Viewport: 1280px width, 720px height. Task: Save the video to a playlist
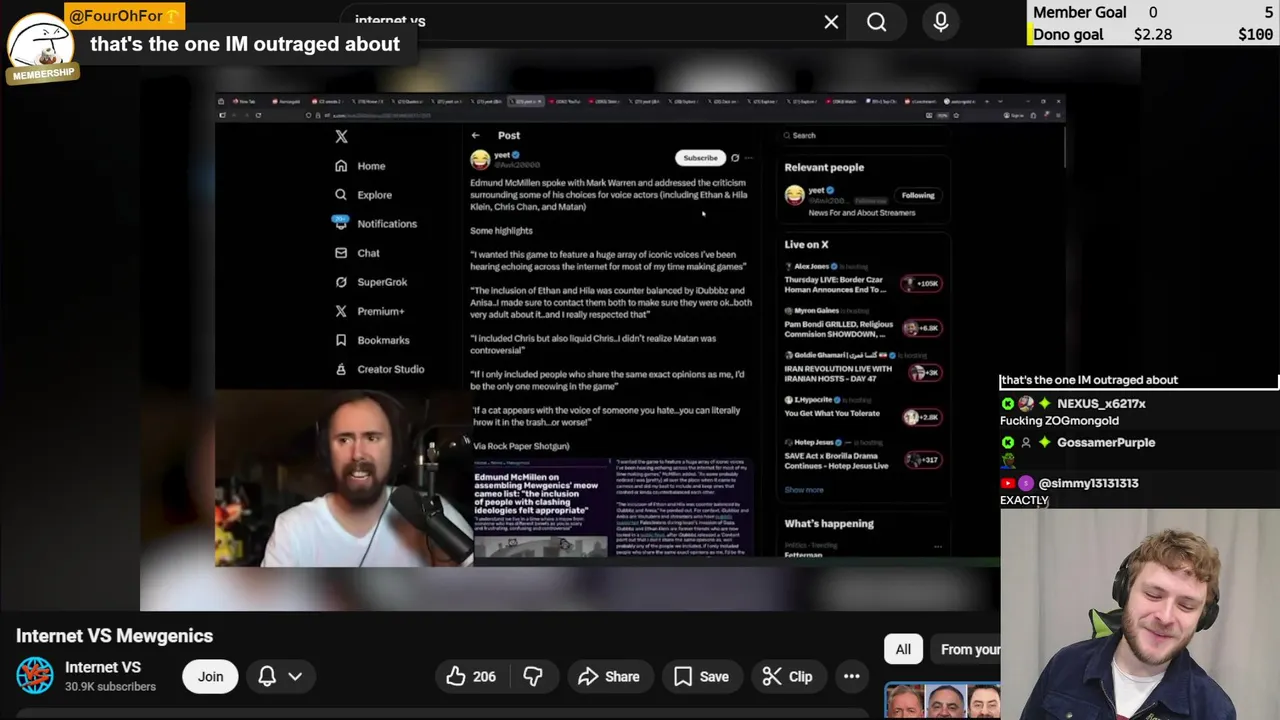701,677
